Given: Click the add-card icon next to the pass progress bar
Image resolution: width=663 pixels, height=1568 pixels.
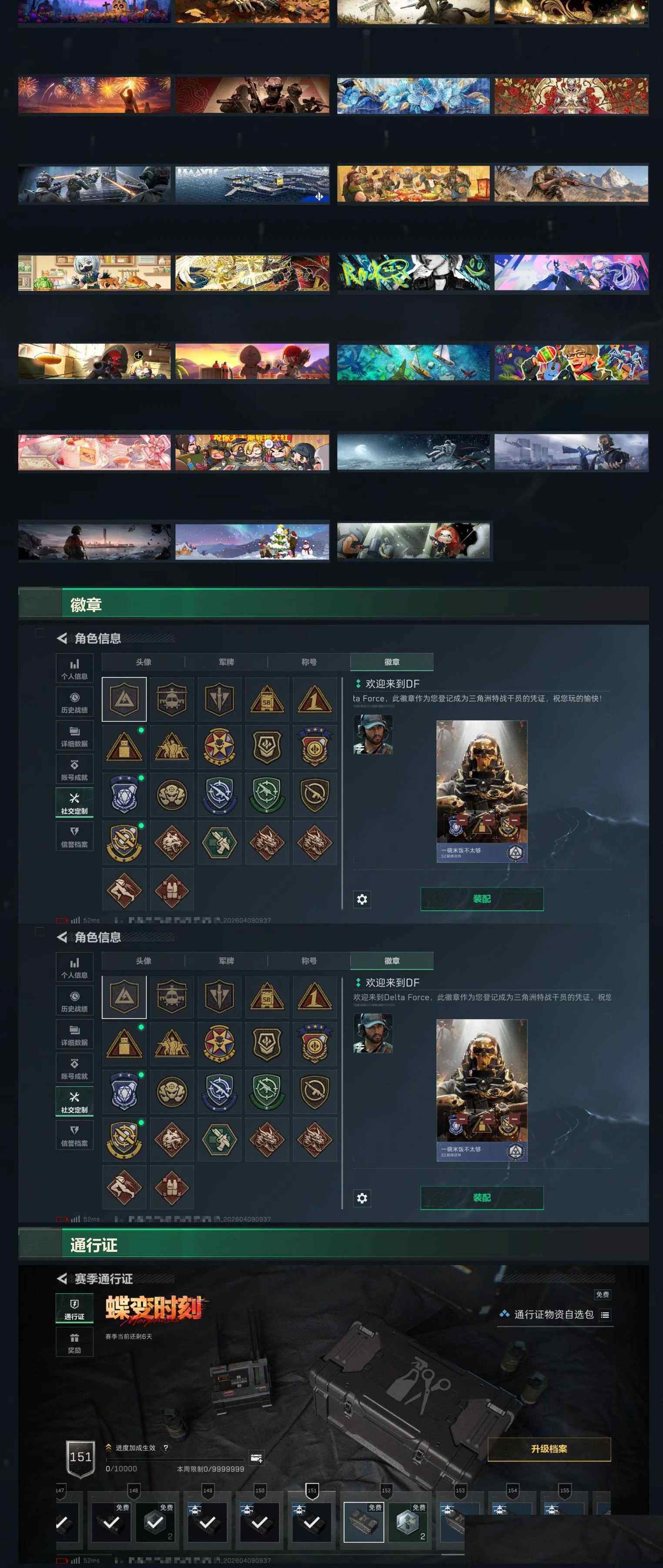Looking at the screenshot, I should click(256, 1458).
